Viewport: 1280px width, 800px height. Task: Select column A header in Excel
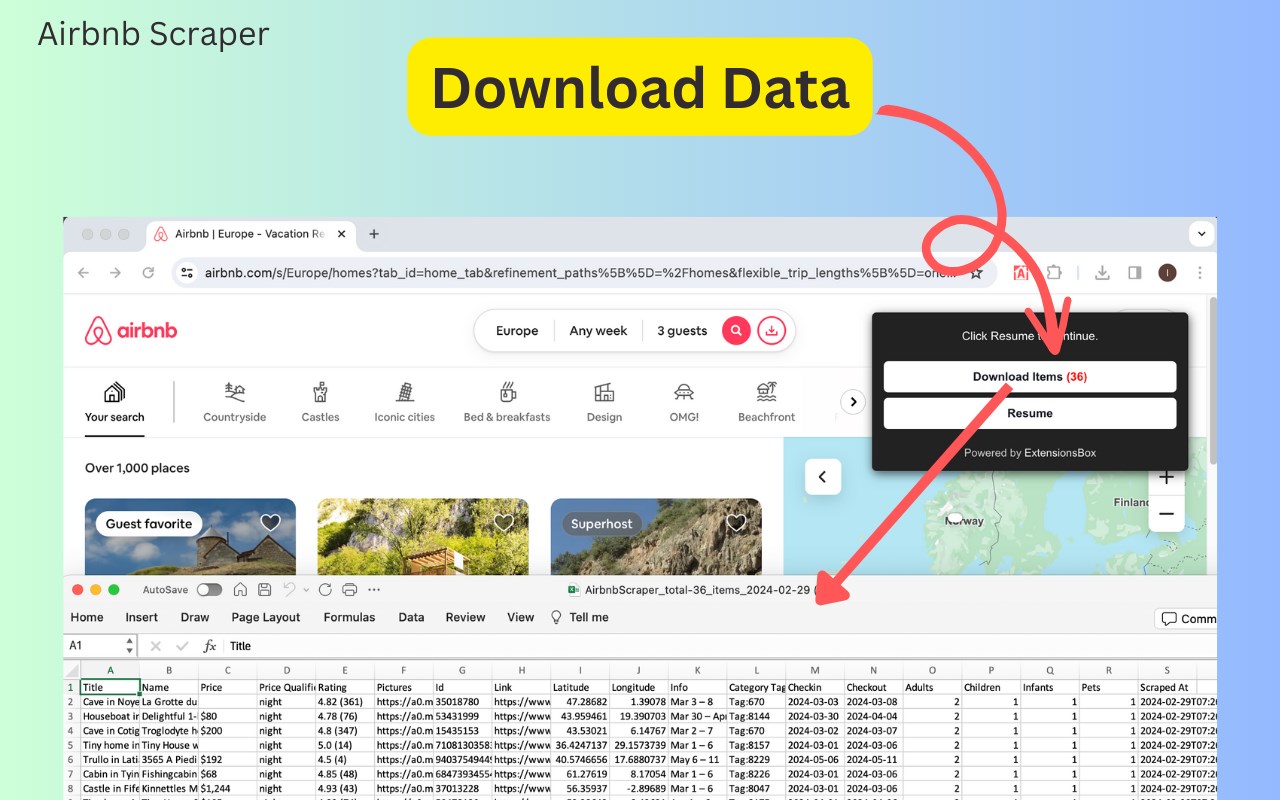110,670
